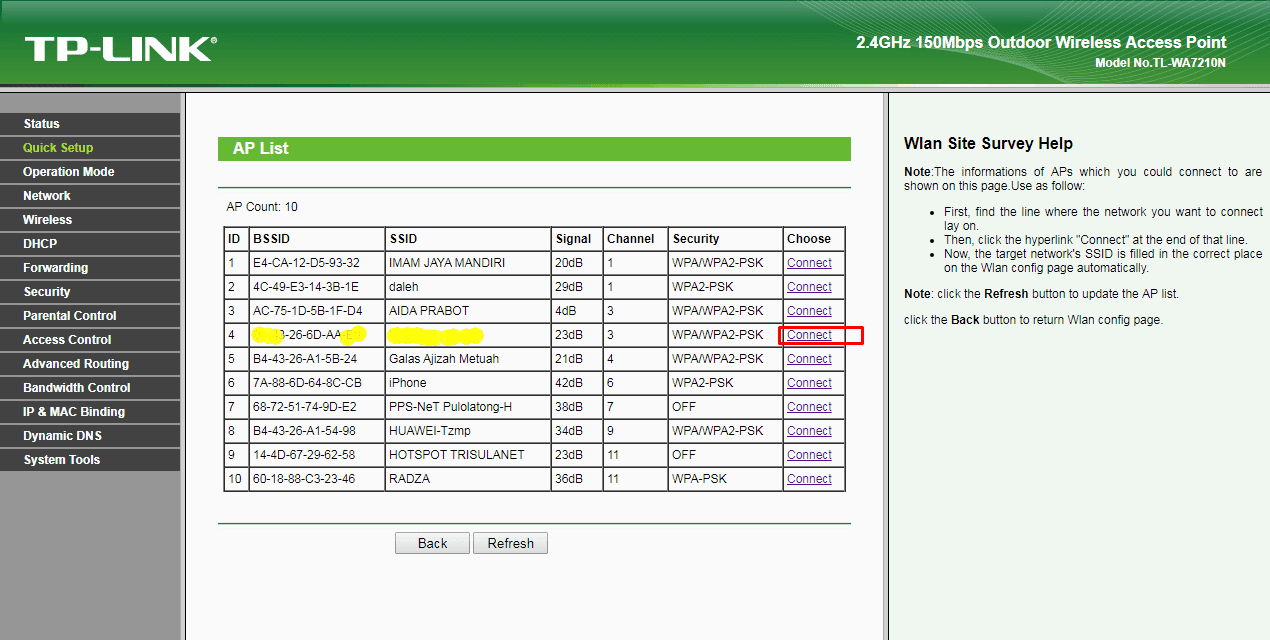Select BSSID 60-18-88-C3-23-46 cell
Viewport: 1270px width, 640px height.
(x=317, y=479)
